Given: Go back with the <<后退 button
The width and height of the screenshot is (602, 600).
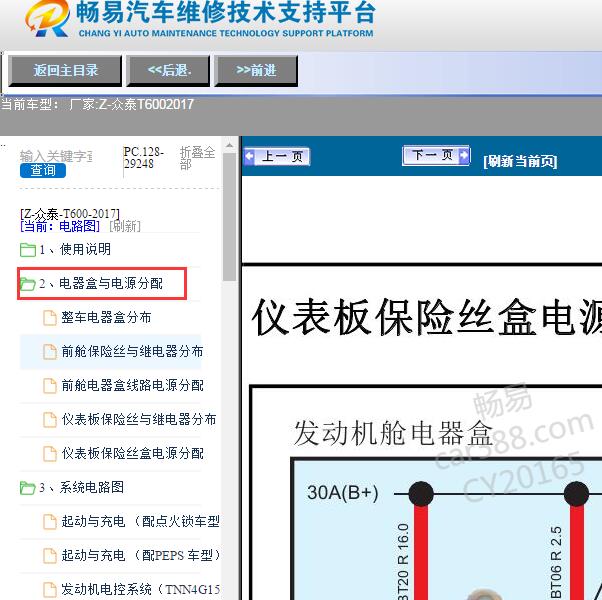Looking at the screenshot, I should (x=169, y=71).
